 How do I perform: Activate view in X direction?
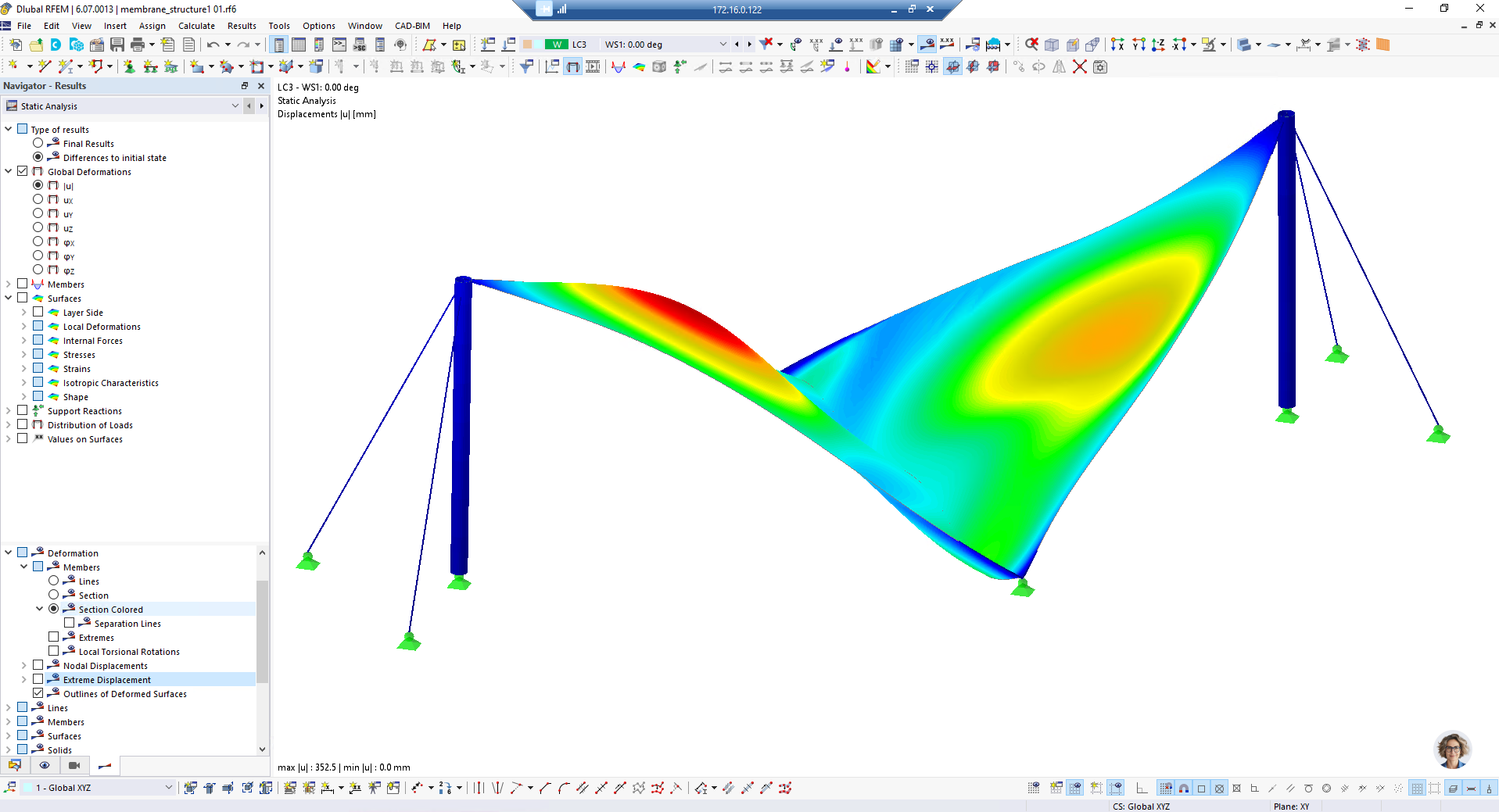1116,45
